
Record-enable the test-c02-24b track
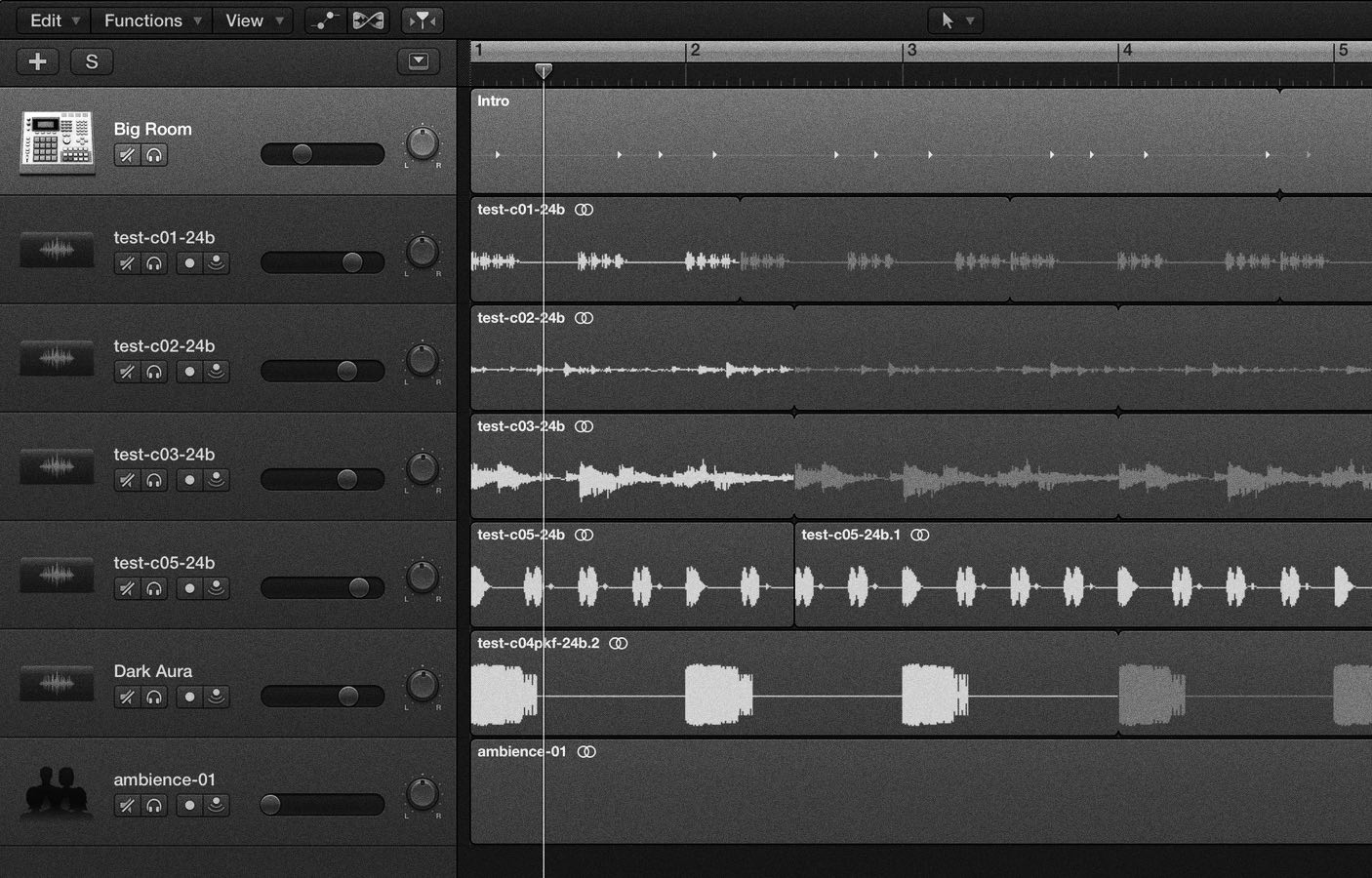(189, 372)
